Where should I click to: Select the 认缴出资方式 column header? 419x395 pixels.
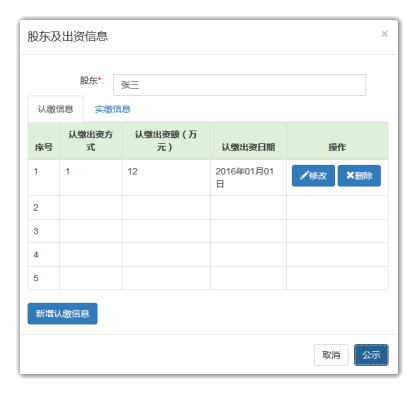point(91,141)
